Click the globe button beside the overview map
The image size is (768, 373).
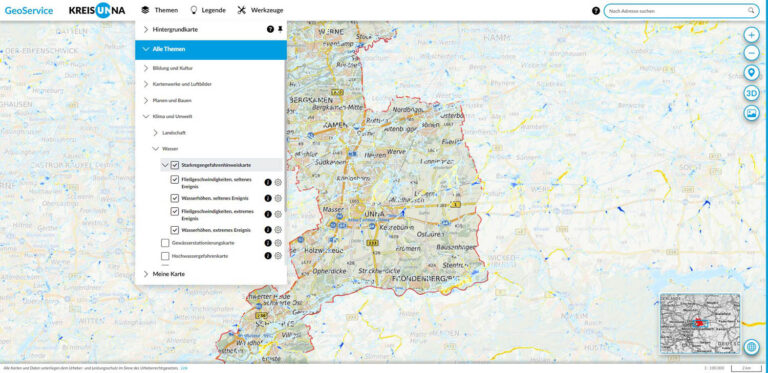(x=751, y=347)
